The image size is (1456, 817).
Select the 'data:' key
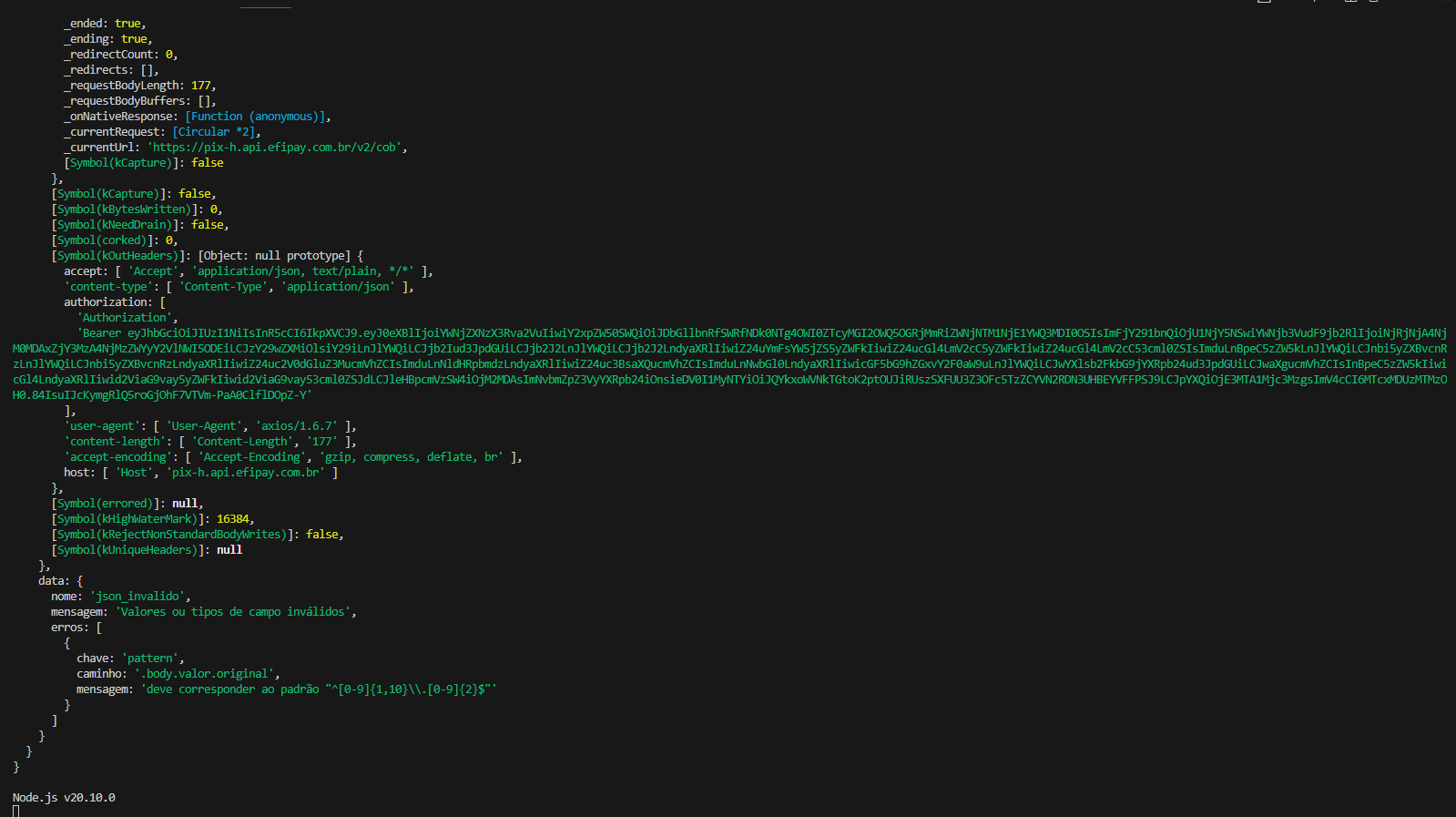[54, 581]
